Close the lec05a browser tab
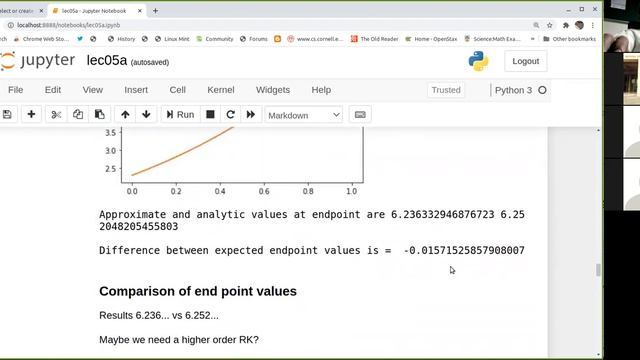This screenshot has width=640, height=360. [x=140, y=11]
